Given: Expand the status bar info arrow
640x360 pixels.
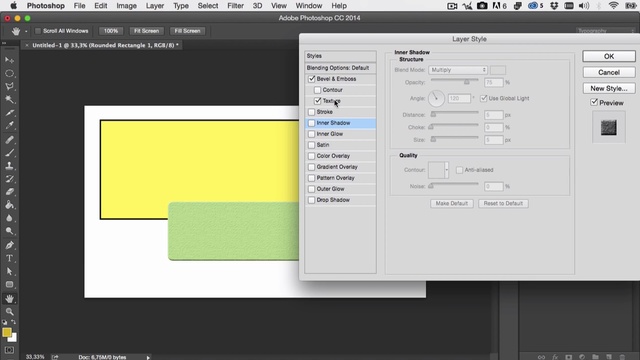Looking at the screenshot, I should (x=148, y=357).
